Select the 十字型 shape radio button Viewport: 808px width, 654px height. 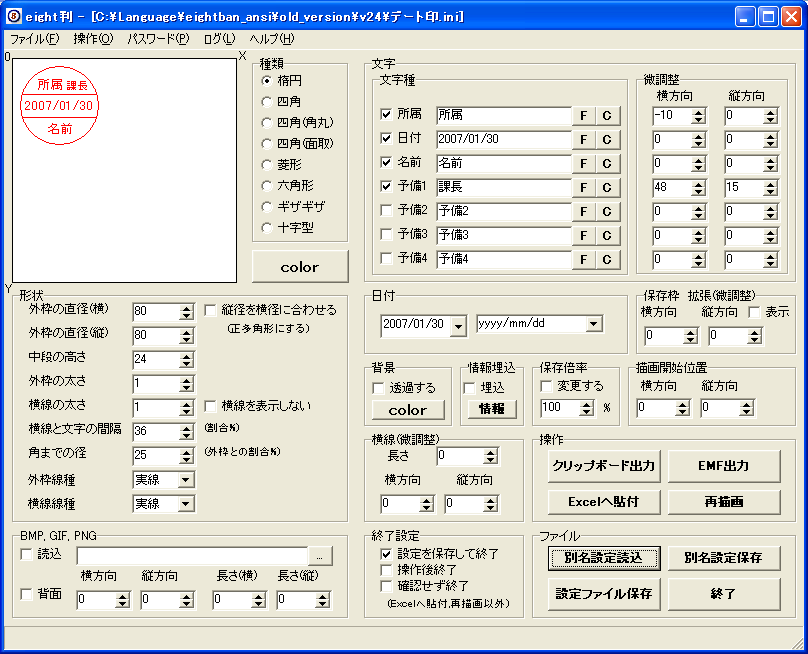click(x=266, y=228)
